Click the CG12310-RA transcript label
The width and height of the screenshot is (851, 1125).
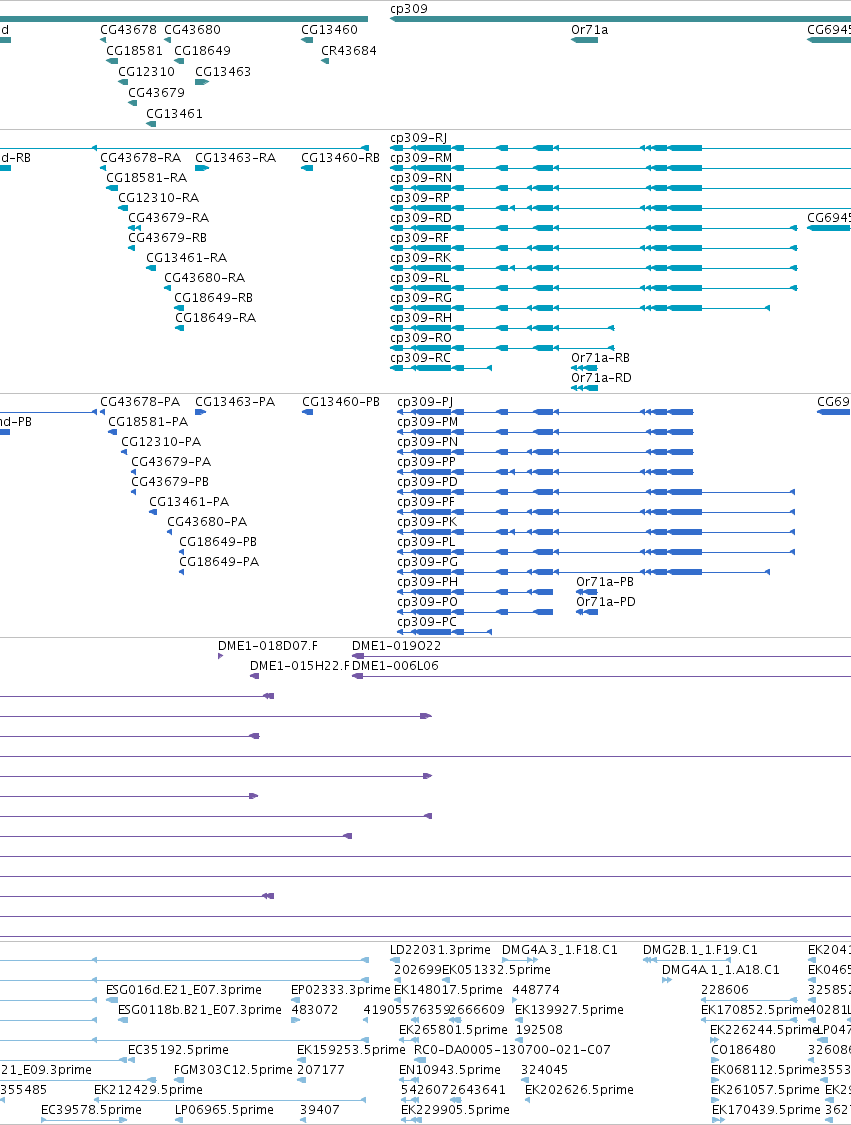(159, 198)
